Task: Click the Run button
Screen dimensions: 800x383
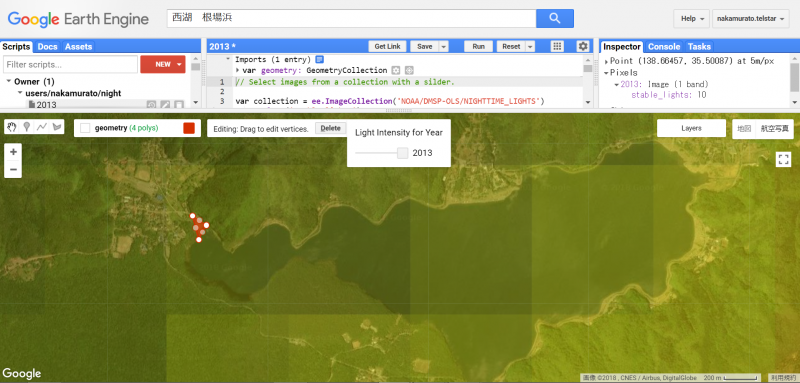Action: pos(479,46)
